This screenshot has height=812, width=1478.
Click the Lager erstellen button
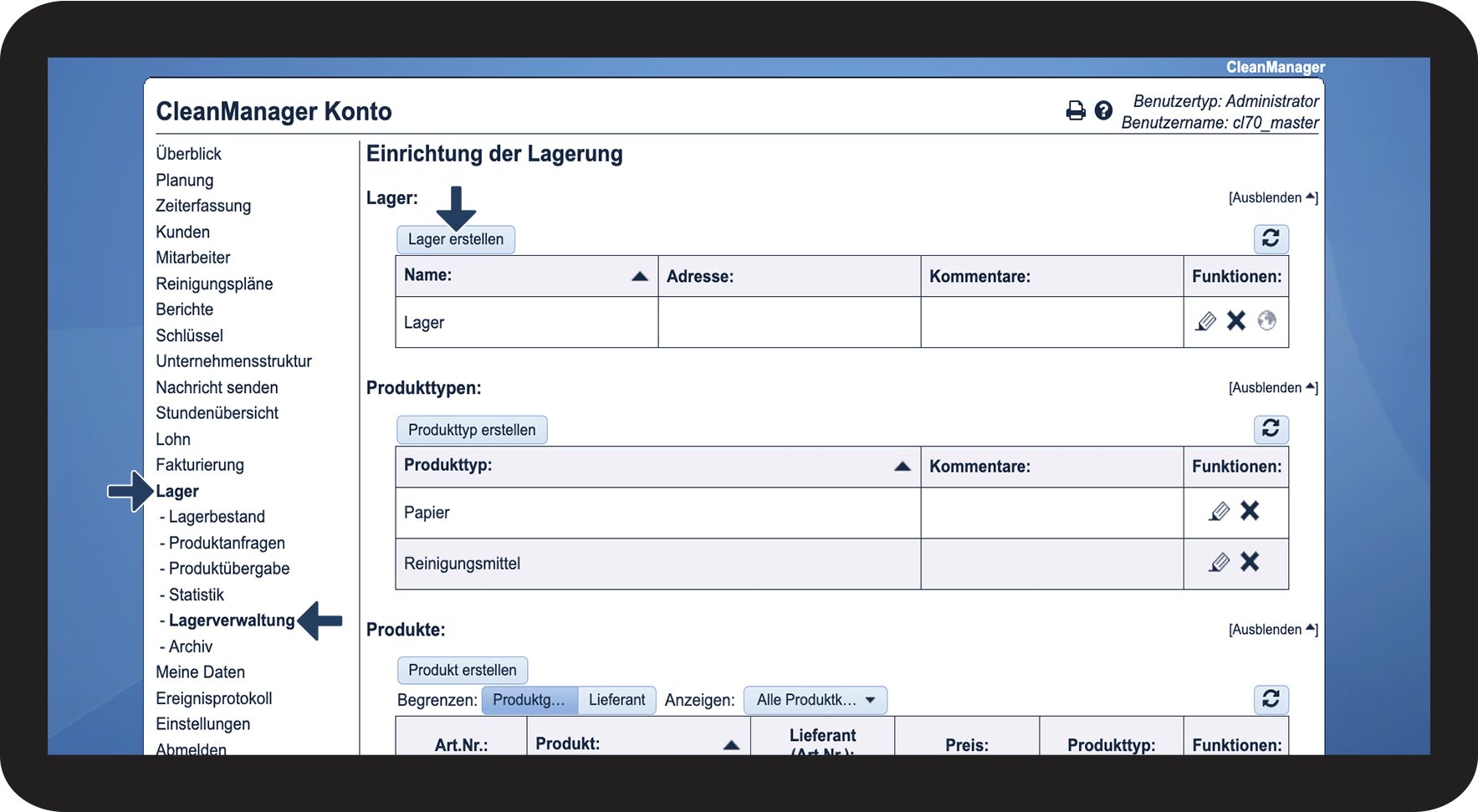coord(455,240)
